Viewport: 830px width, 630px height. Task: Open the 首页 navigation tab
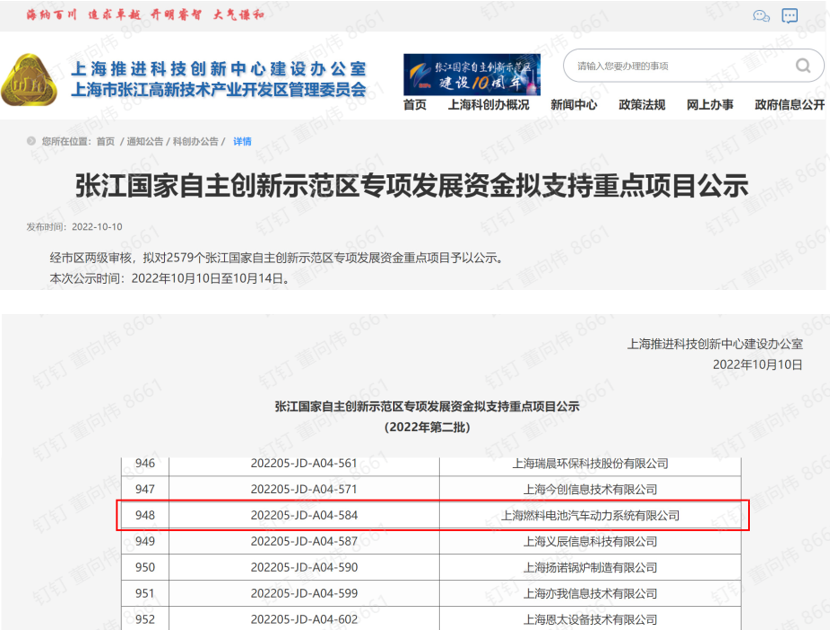pos(414,105)
